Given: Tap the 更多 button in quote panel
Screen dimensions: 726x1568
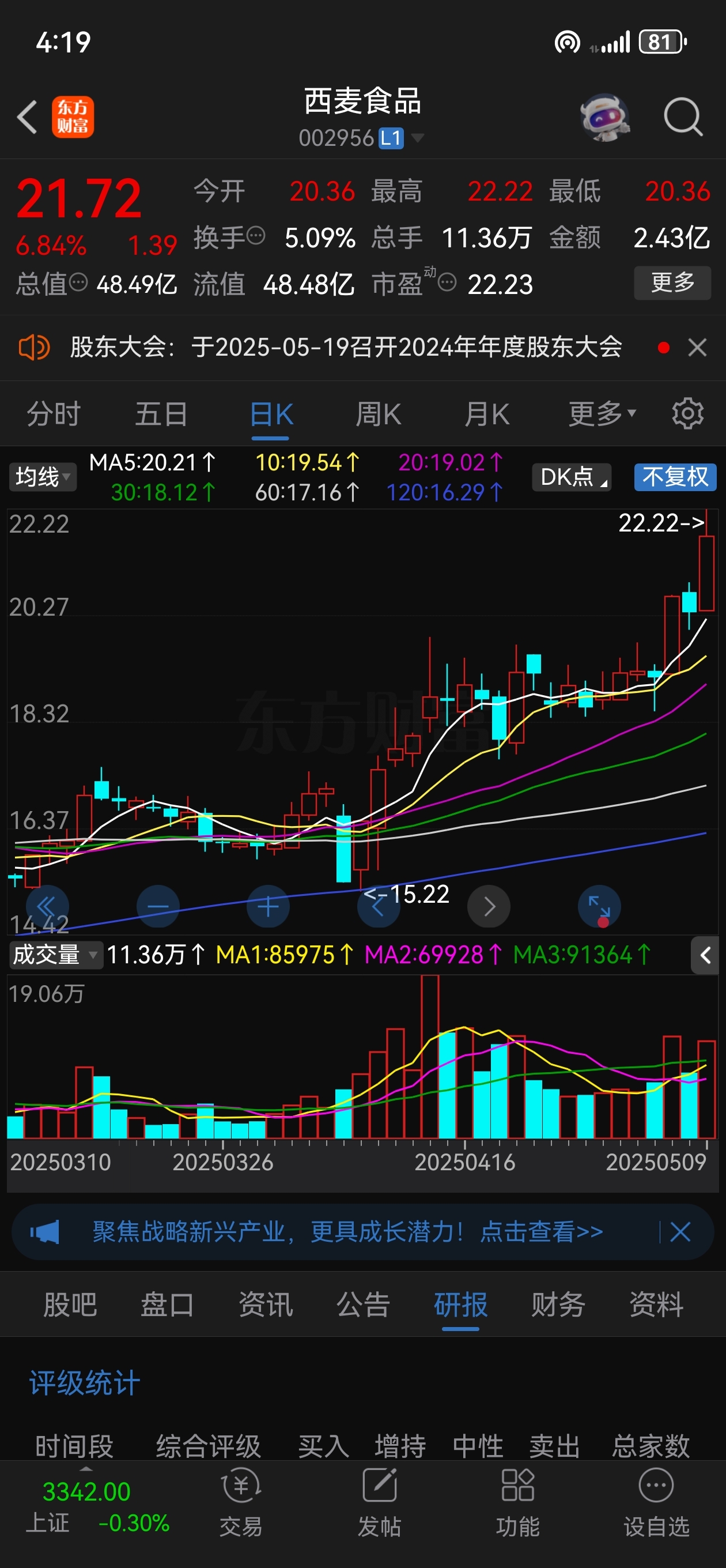Looking at the screenshot, I should pyautogui.click(x=672, y=282).
